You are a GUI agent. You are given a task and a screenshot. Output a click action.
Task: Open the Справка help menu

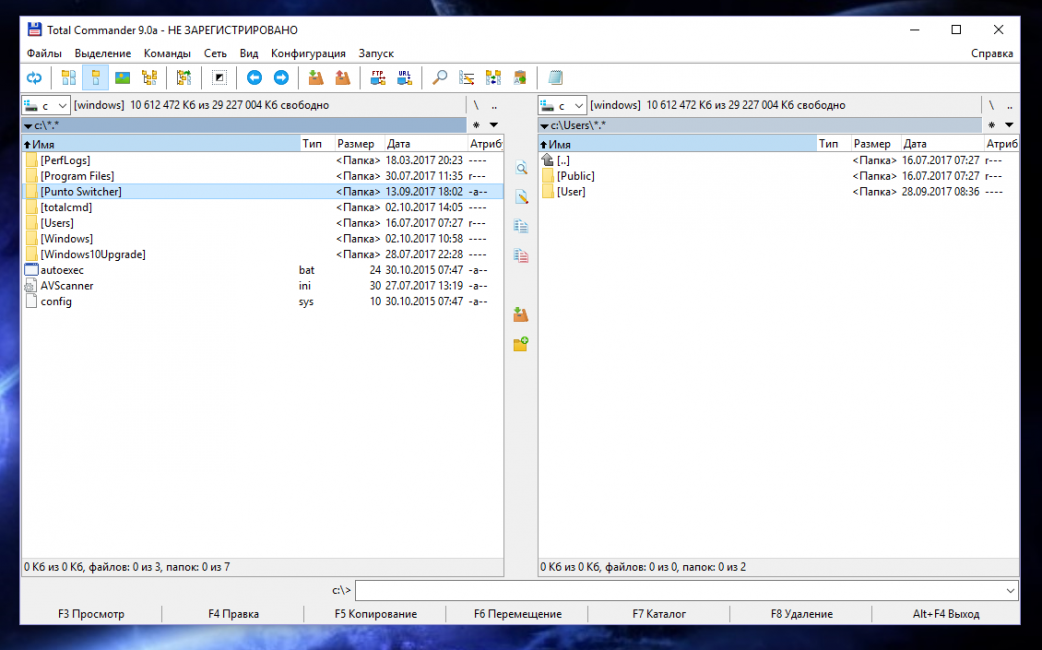(x=991, y=53)
